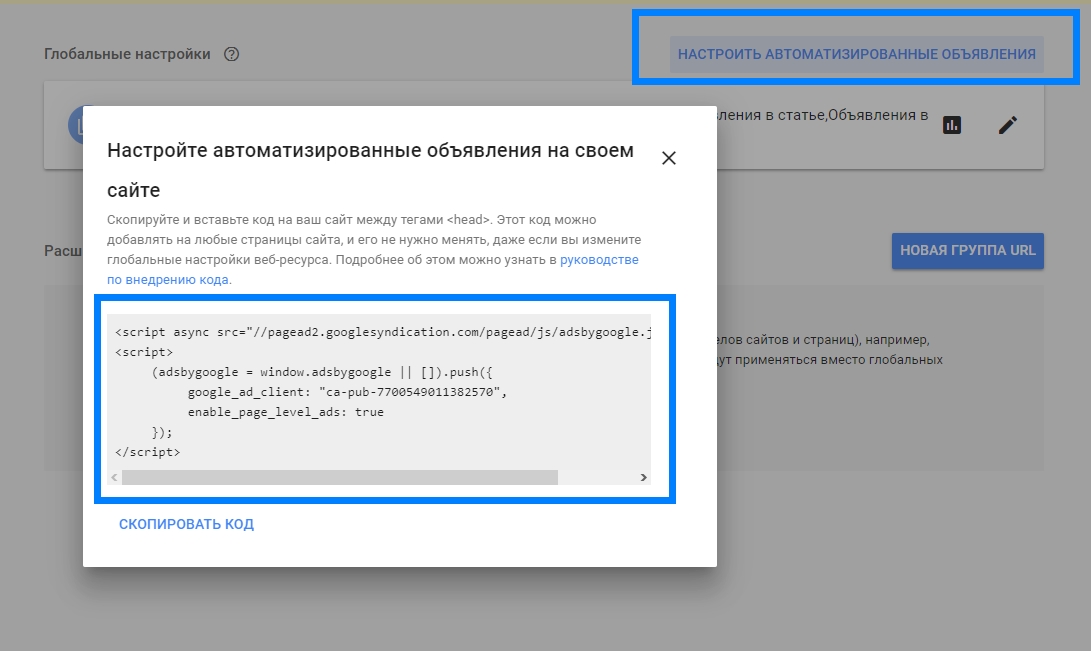This screenshot has height=651, width=1091.
Task: Close the auto ads setup dialog
Action: 669,159
